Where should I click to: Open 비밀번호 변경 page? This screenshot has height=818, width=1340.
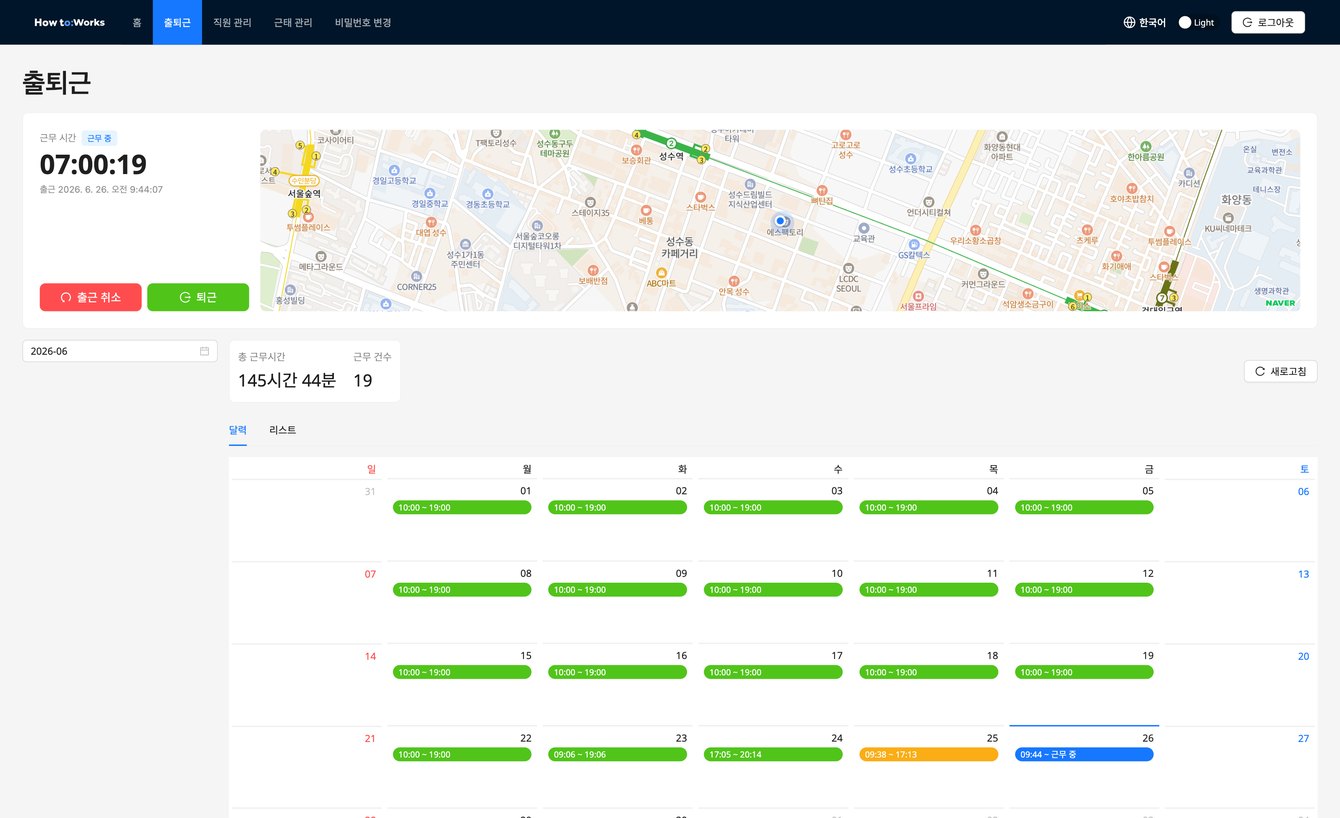363,22
